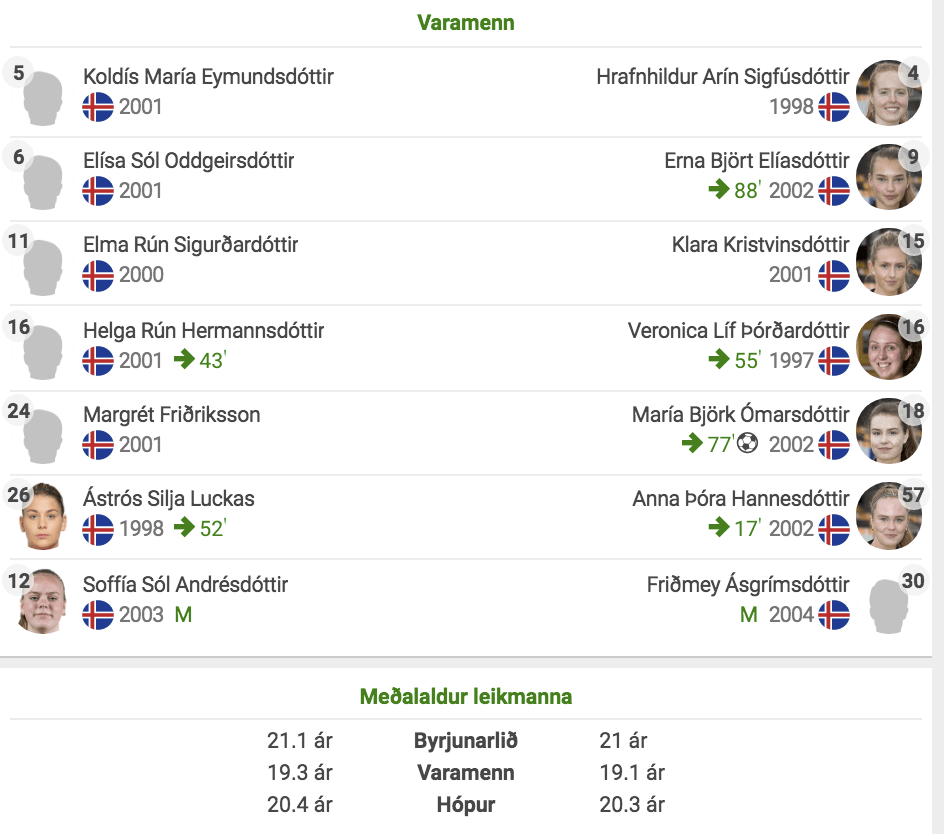Open Soffía Sól Andrésdóttir's portrait photo
The image size is (944, 834).
42,600
